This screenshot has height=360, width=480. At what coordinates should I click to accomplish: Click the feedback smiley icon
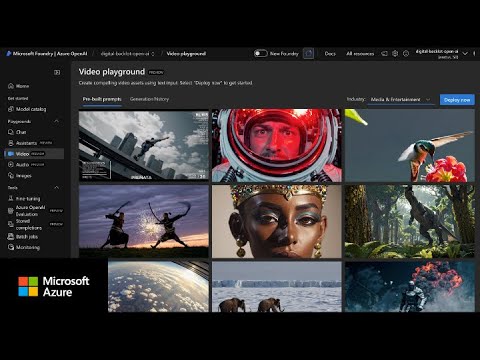point(406,53)
